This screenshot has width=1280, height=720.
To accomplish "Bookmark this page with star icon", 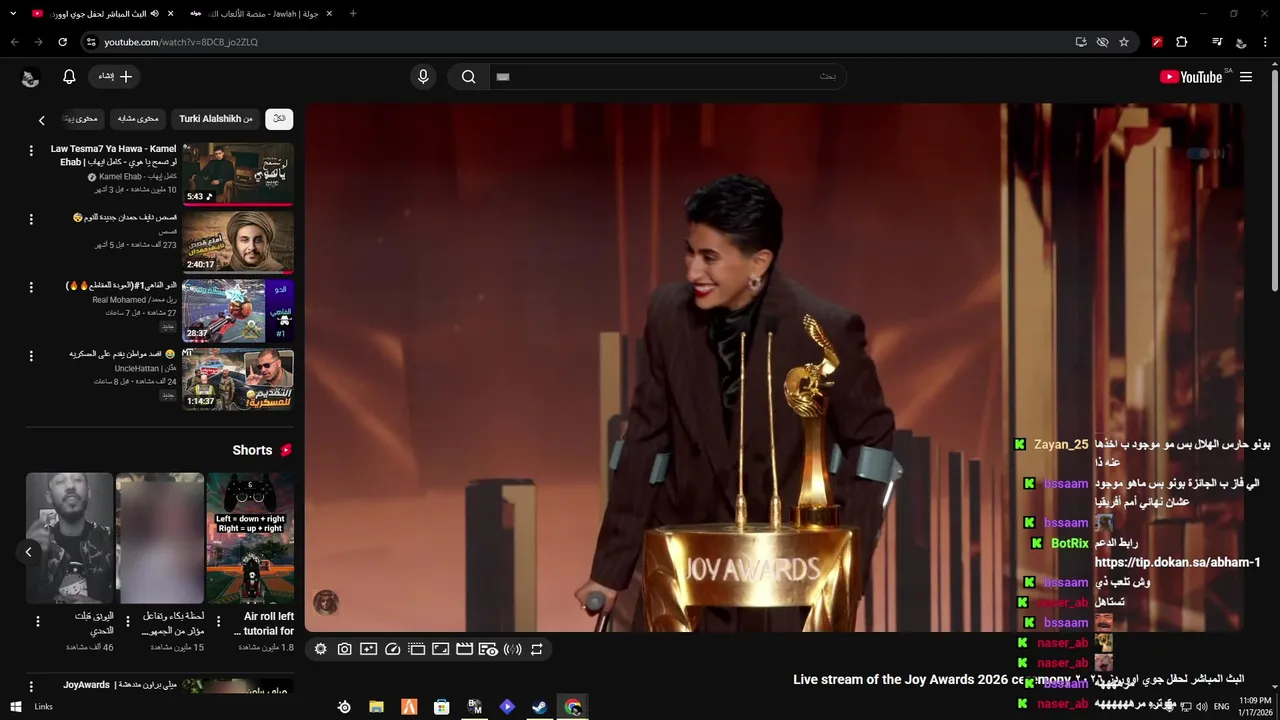I will click(x=1124, y=42).
